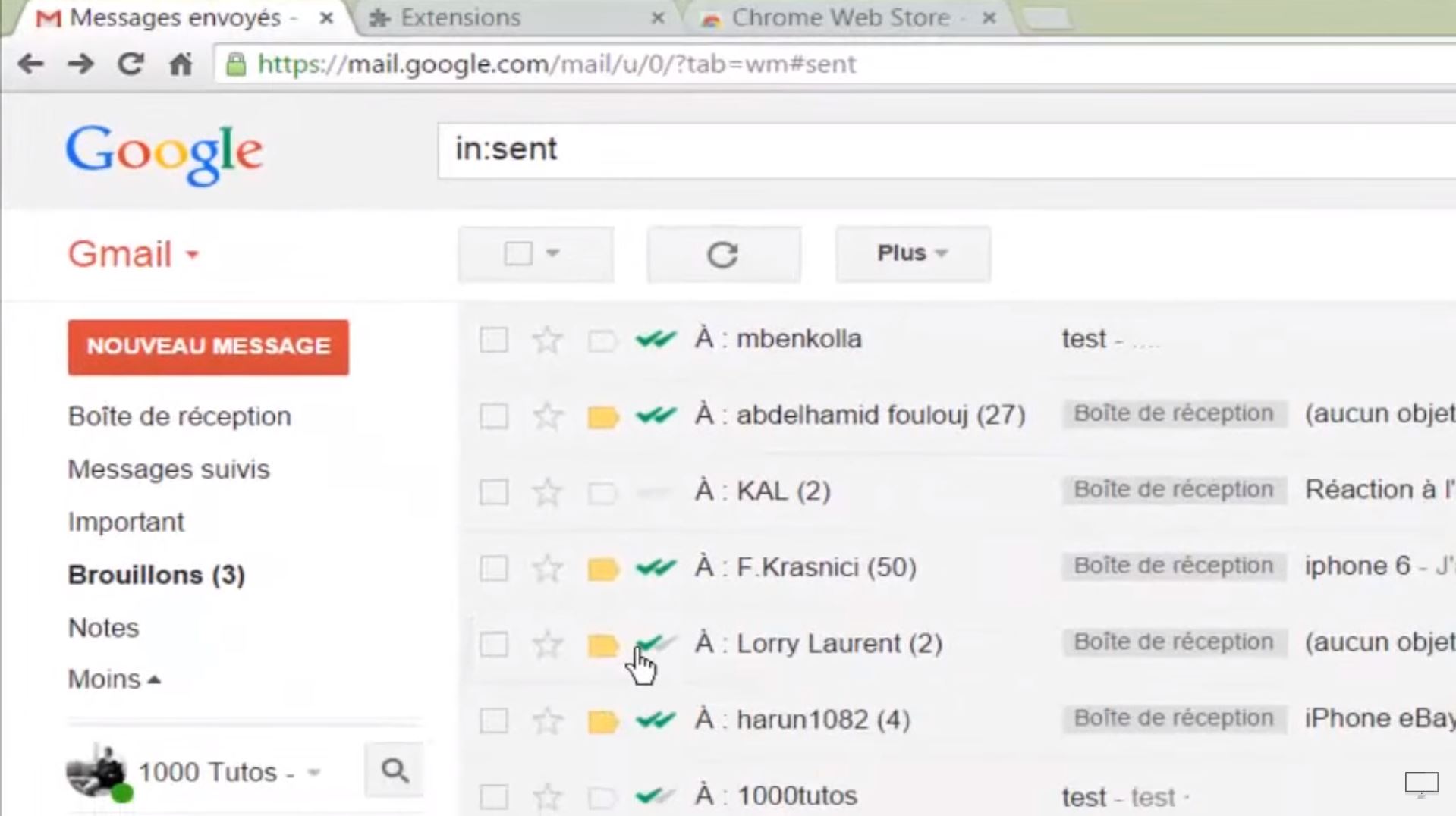Click the green double-check read receipt for mbenkolla
The width and height of the screenshot is (1456, 816).
(x=656, y=339)
